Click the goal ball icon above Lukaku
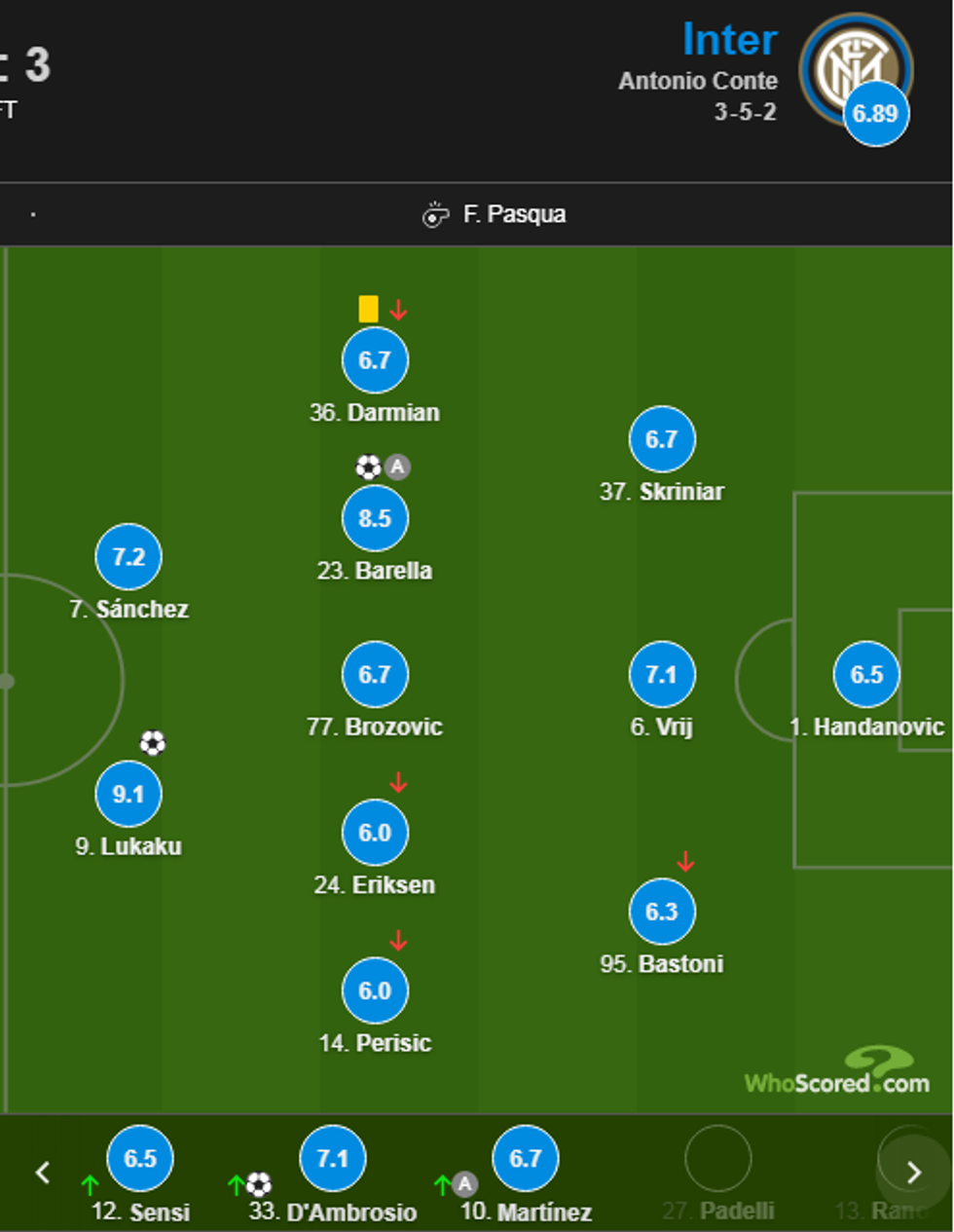 [153, 744]
